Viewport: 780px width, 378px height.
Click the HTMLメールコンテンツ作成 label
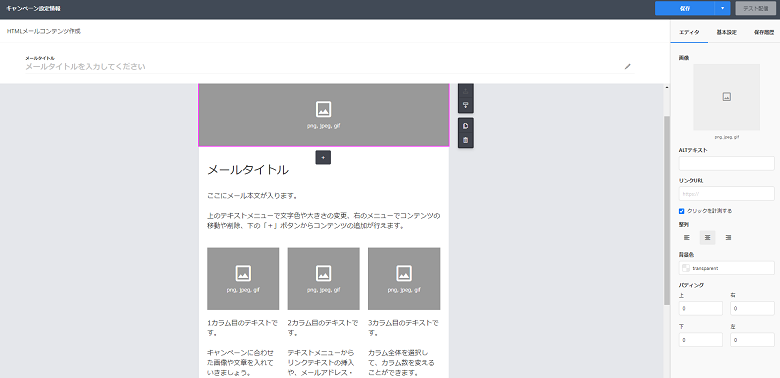click(x=44, y=31)
